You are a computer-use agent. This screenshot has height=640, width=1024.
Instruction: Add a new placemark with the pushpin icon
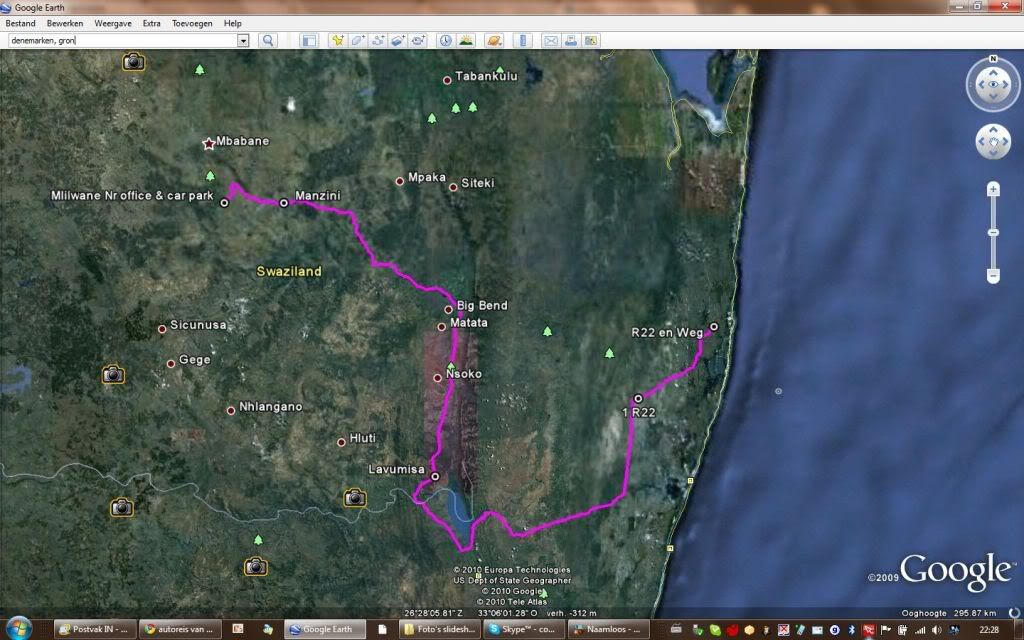(338, 41)
